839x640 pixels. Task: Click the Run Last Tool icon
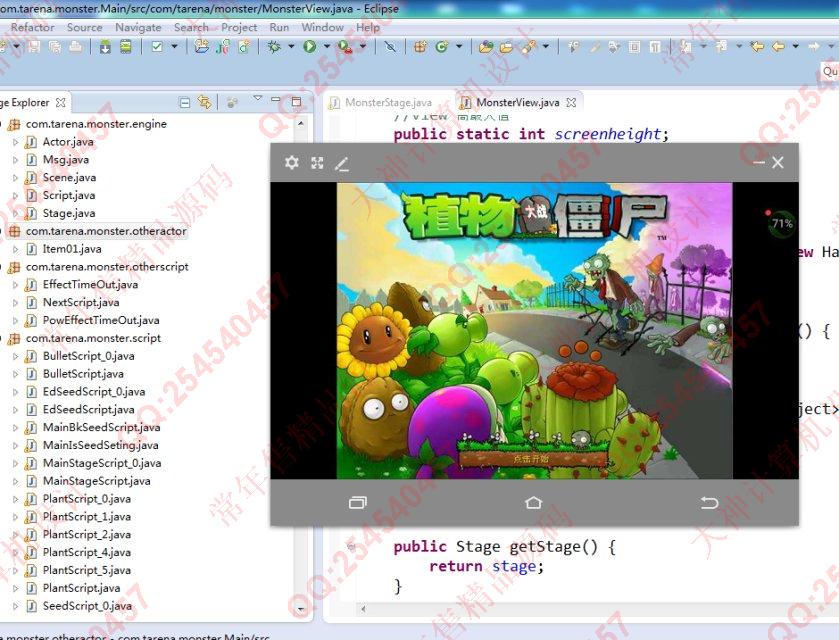pyautogui.click(x=345, y=47)
